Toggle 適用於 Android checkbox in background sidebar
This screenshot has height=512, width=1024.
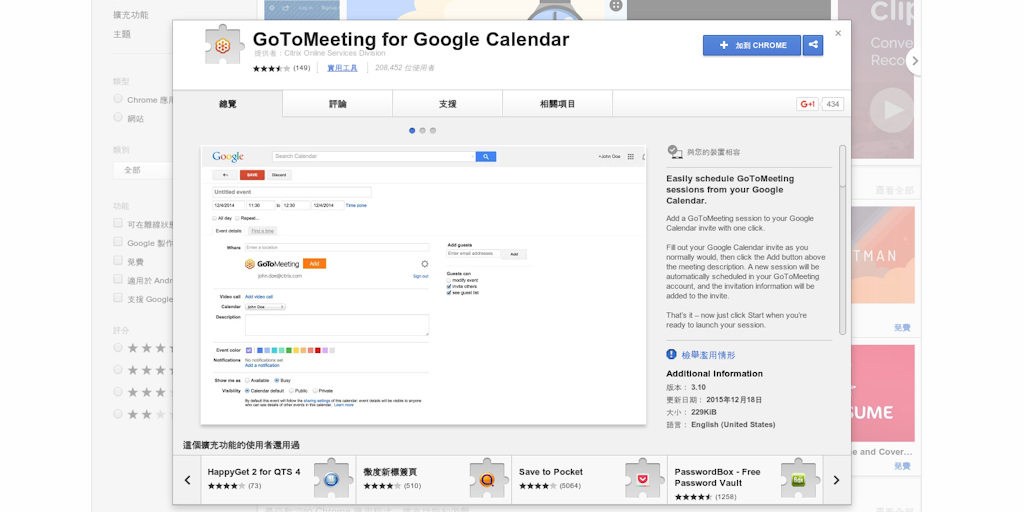[118, 279]
